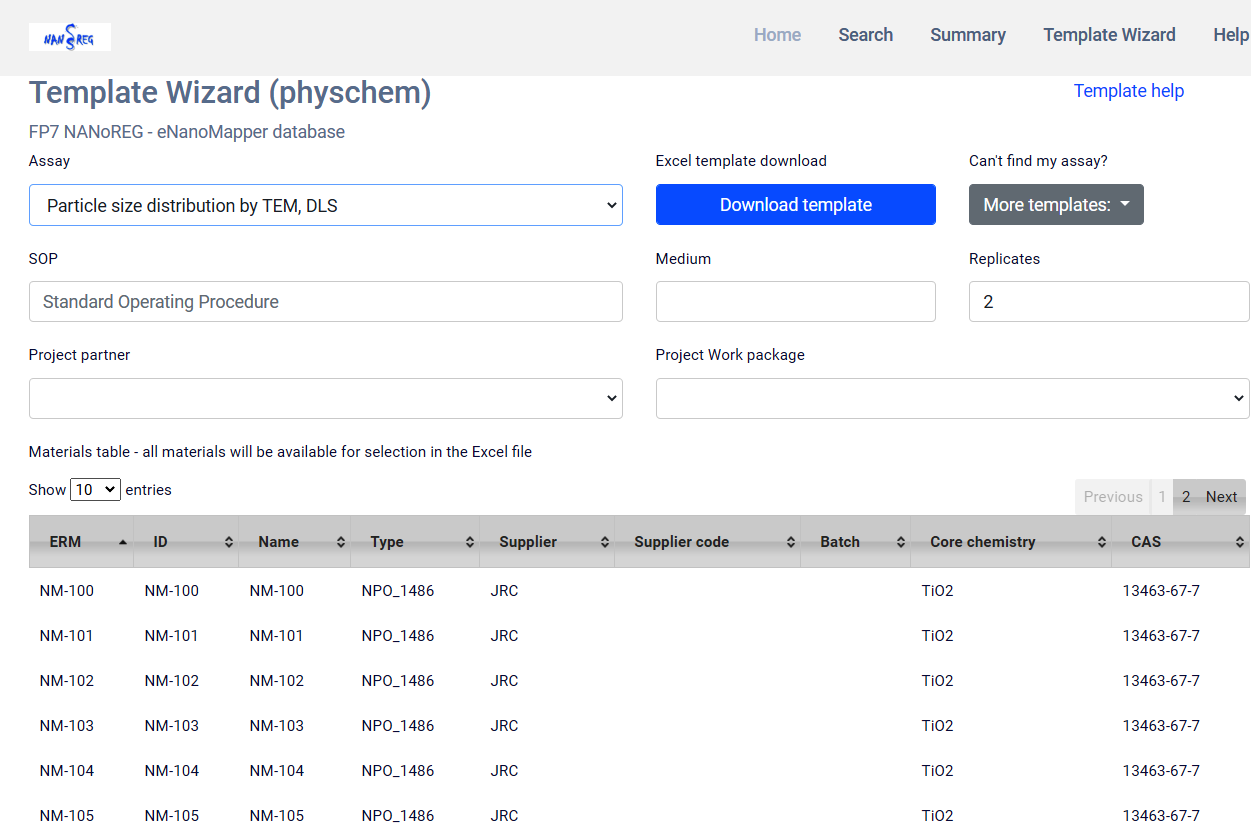Image resolution: width=1251 pixels, height=839 pixels.
Task: Open the Assay dropdown
Action: click(326, 205)
